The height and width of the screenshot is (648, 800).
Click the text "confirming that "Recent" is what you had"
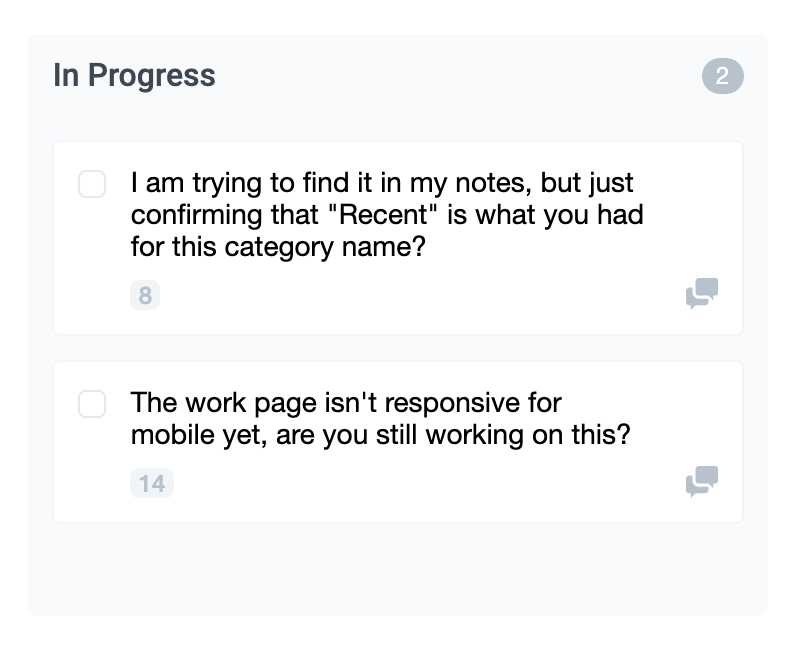coord(387,215)
